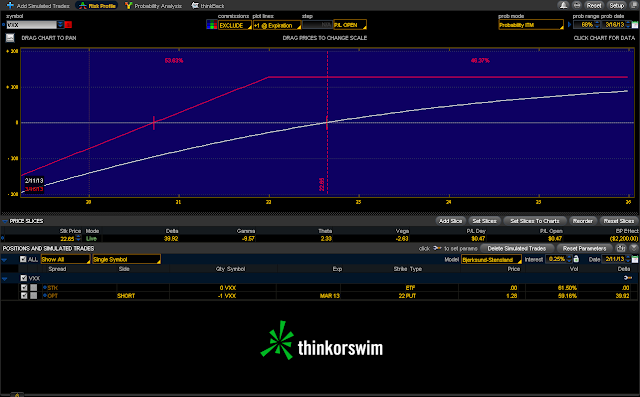Viewport: 640px width, 397px height.
Task: Open the commissions EXCLUDE dropdown
Action: pyautogui.click(x=235, y=25)
